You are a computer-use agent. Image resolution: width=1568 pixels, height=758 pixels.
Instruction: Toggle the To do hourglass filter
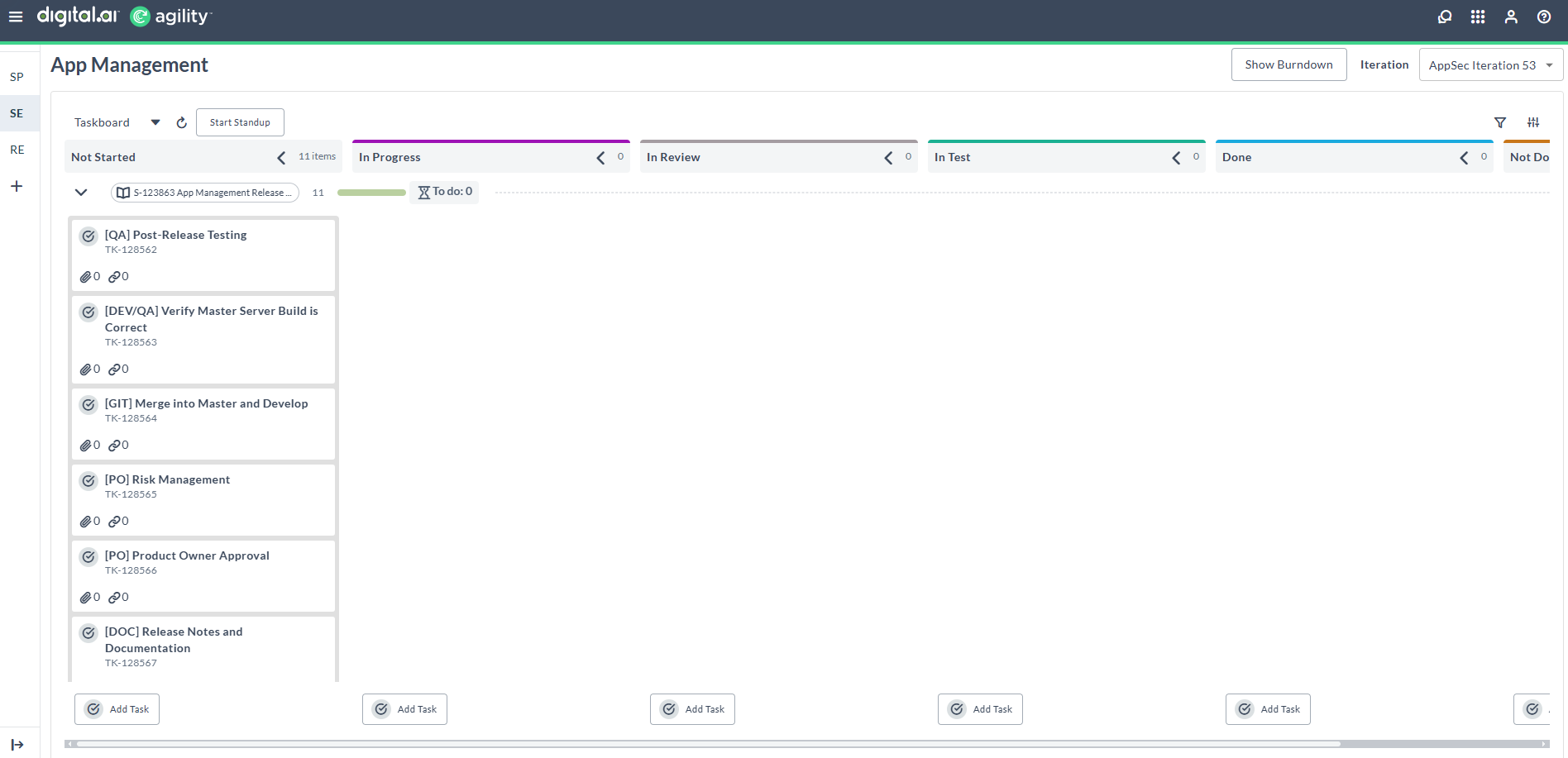(x=444, y=192)
